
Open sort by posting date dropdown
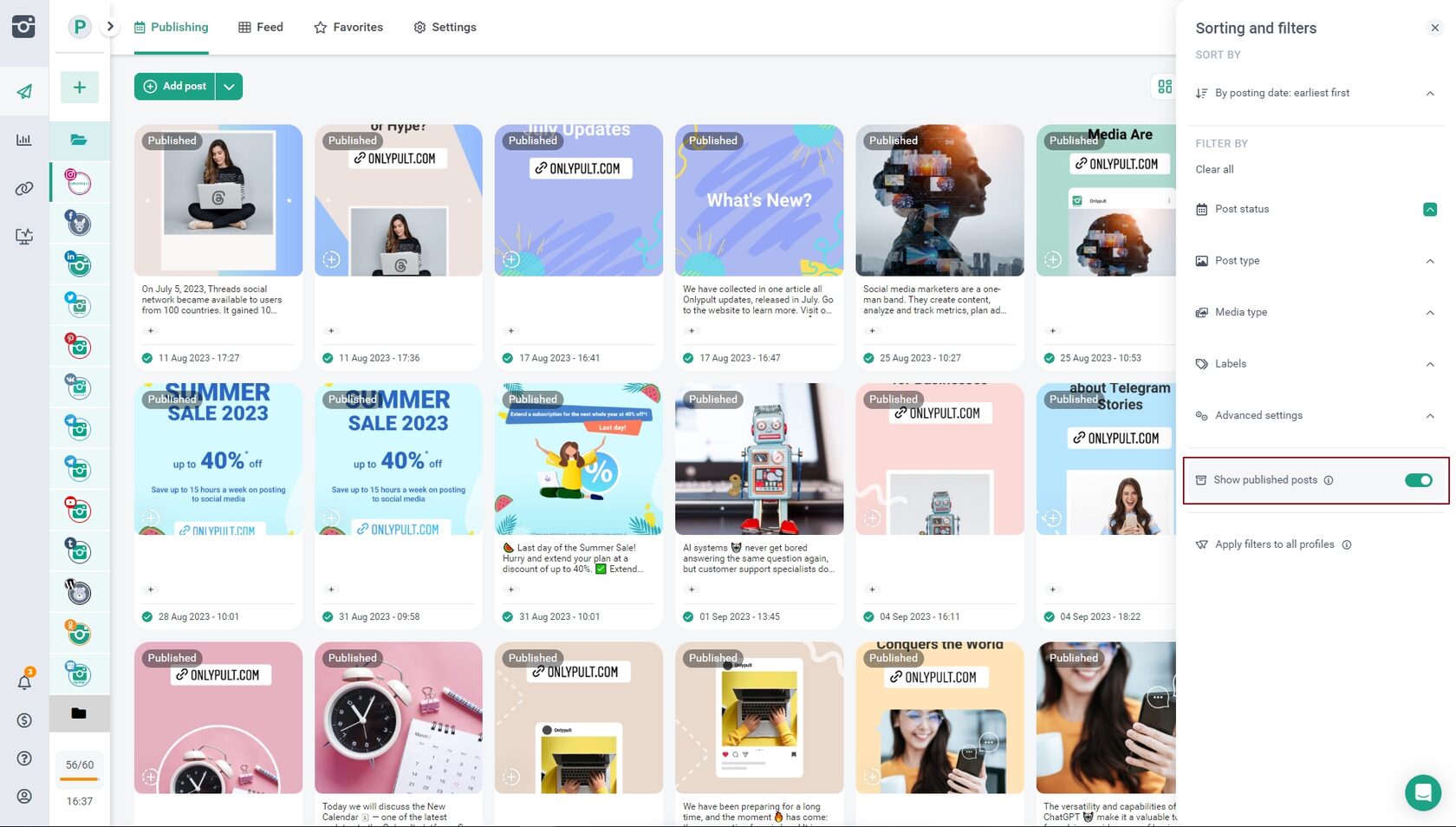pyautogui.click(x=1315, y=93)
